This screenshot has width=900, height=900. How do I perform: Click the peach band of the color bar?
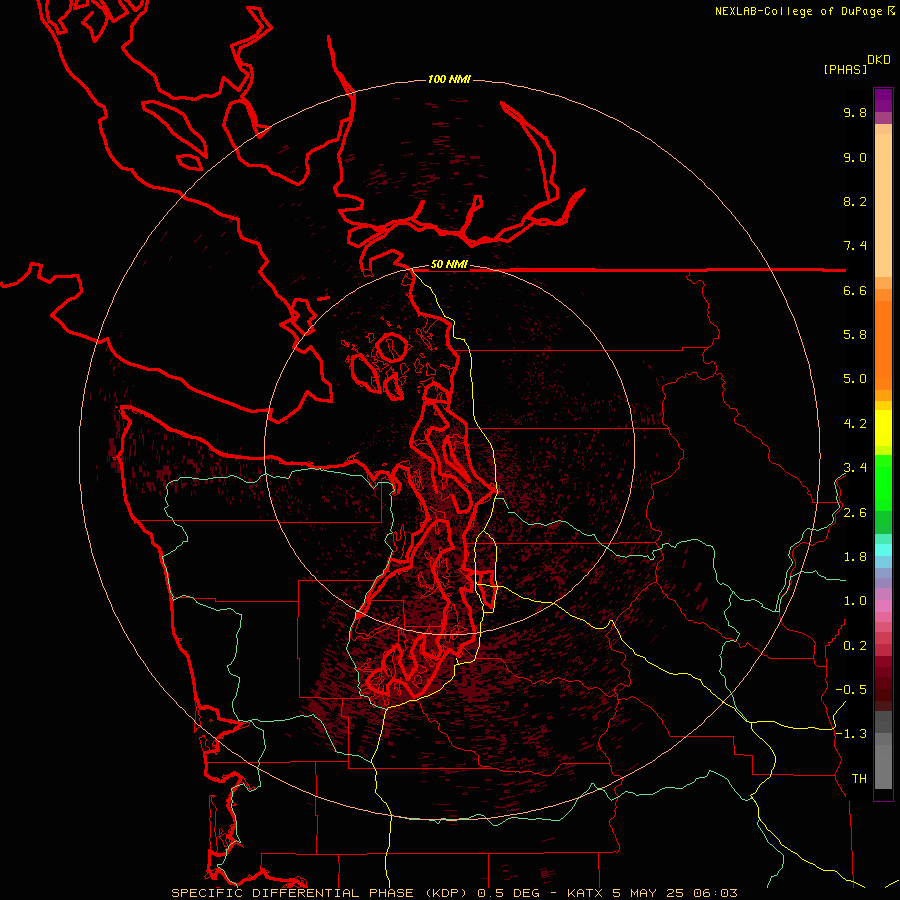pos(883,201)
